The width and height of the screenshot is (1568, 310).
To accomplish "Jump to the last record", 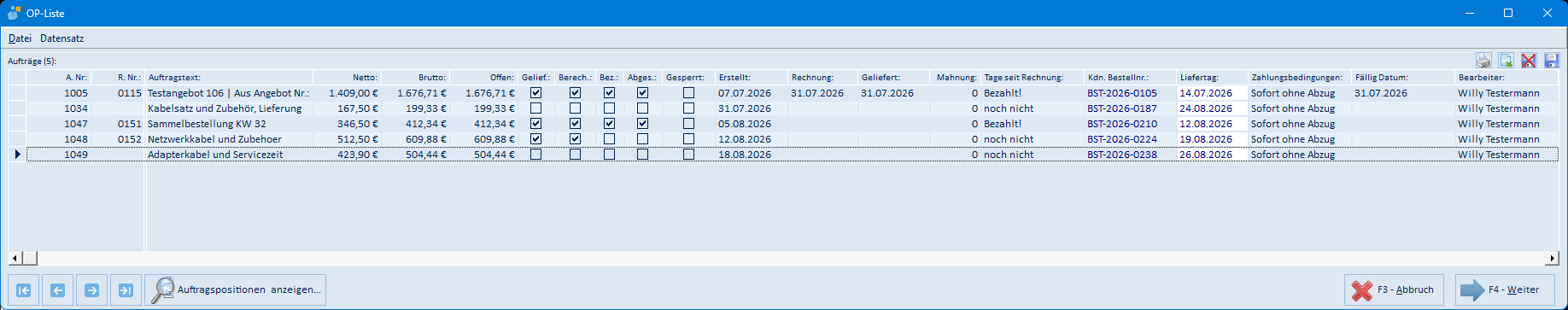I will point(126,290).
